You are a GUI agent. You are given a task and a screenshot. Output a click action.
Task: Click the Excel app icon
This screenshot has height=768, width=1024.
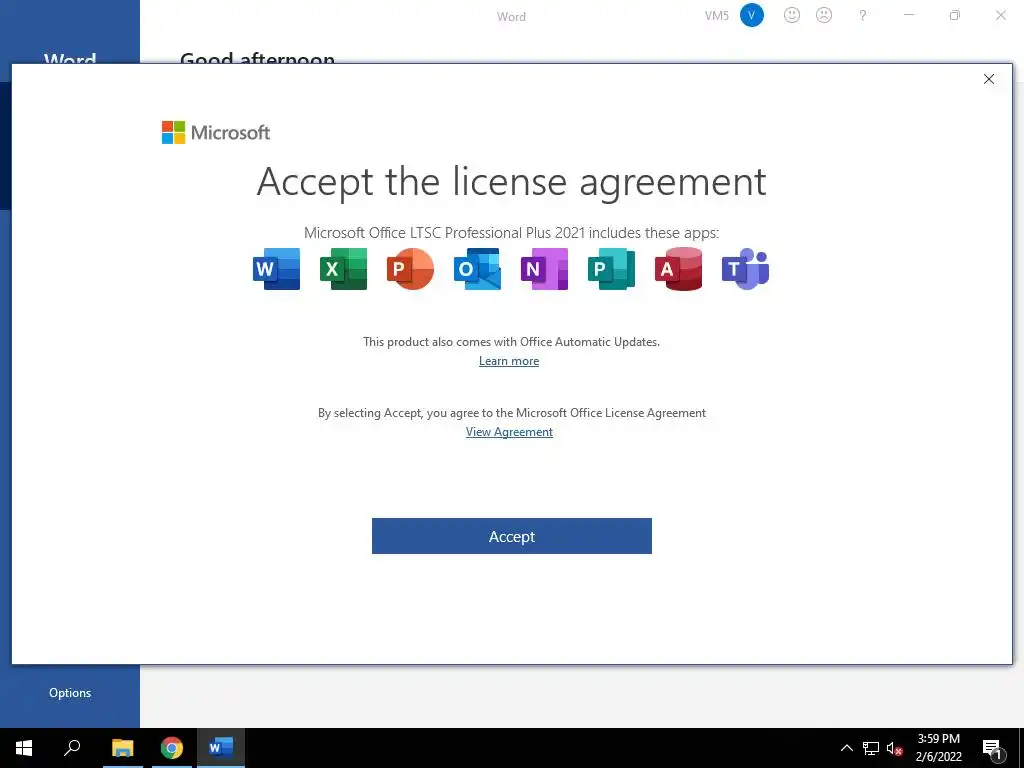[344, 269]
